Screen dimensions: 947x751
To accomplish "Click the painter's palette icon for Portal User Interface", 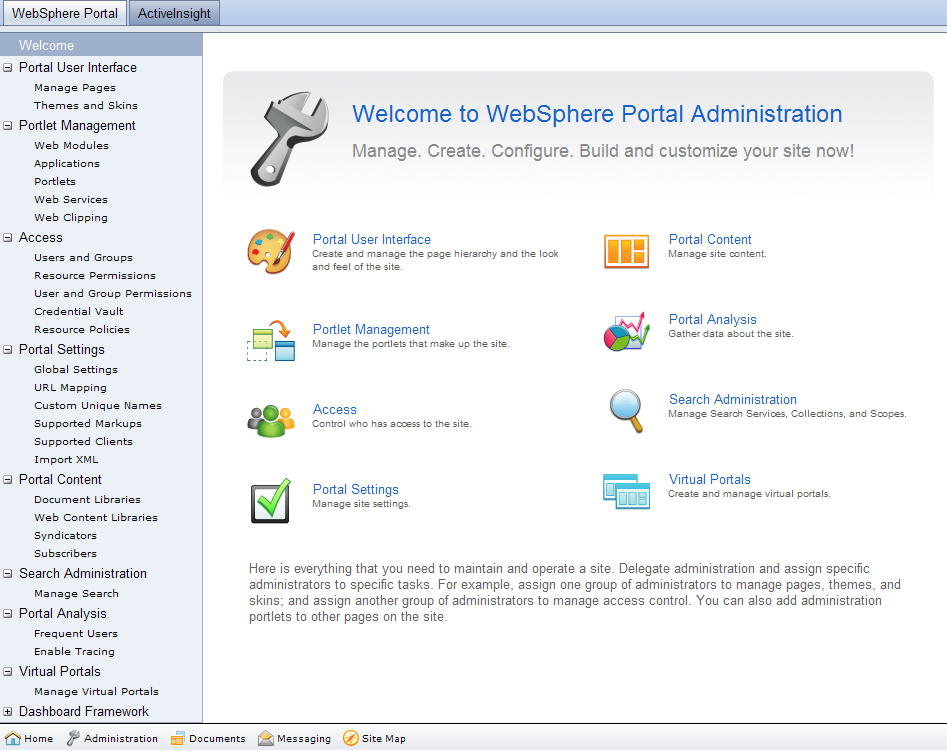I will point(271,251).
